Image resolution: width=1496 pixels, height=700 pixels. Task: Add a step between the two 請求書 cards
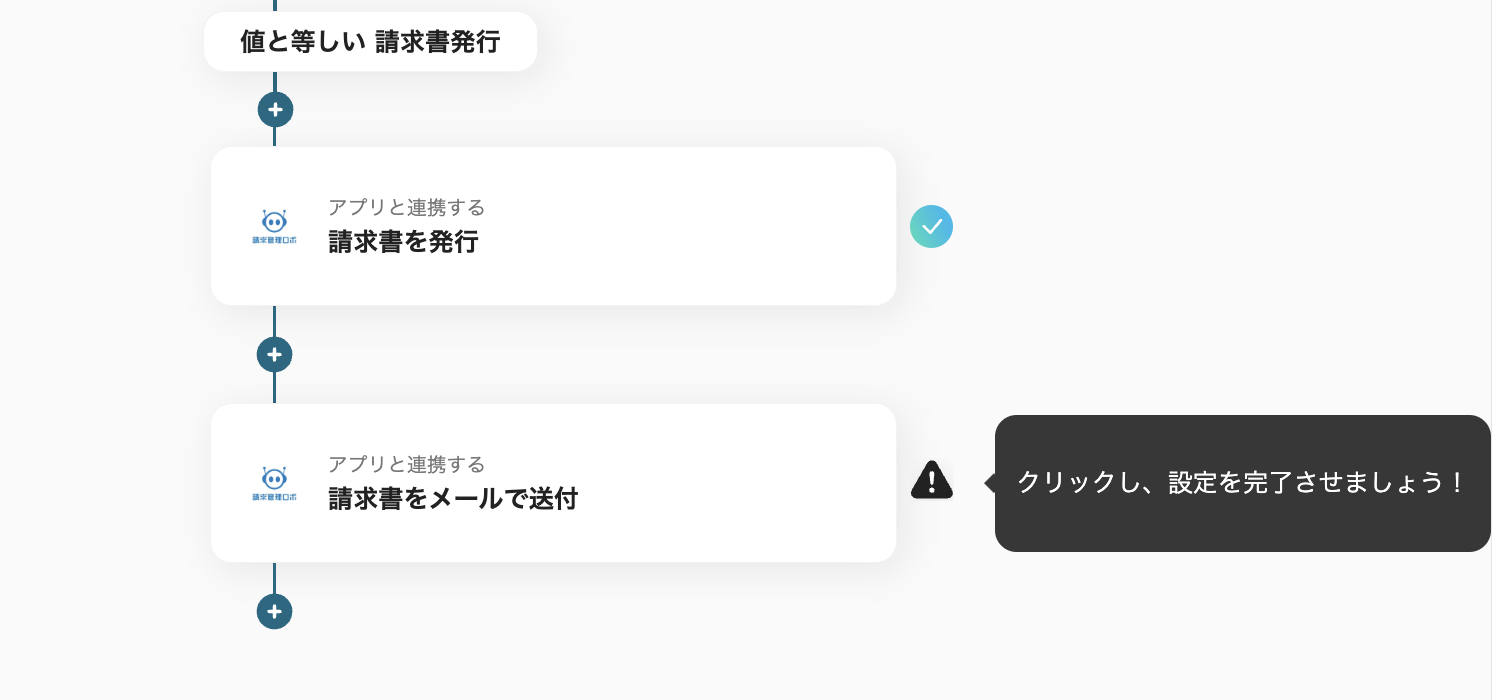[x=275, y=354]
